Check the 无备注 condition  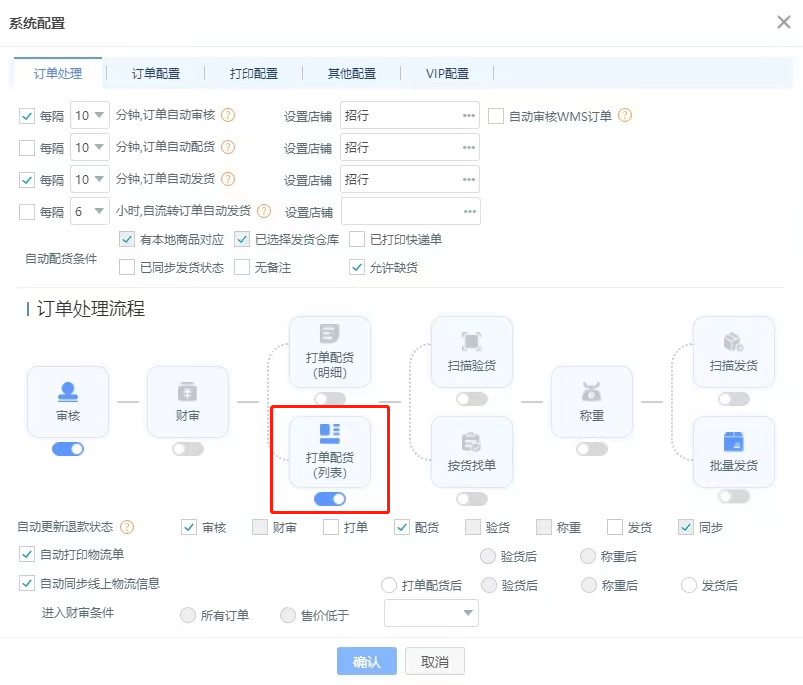pyautogui.click(x=242, y=267)
